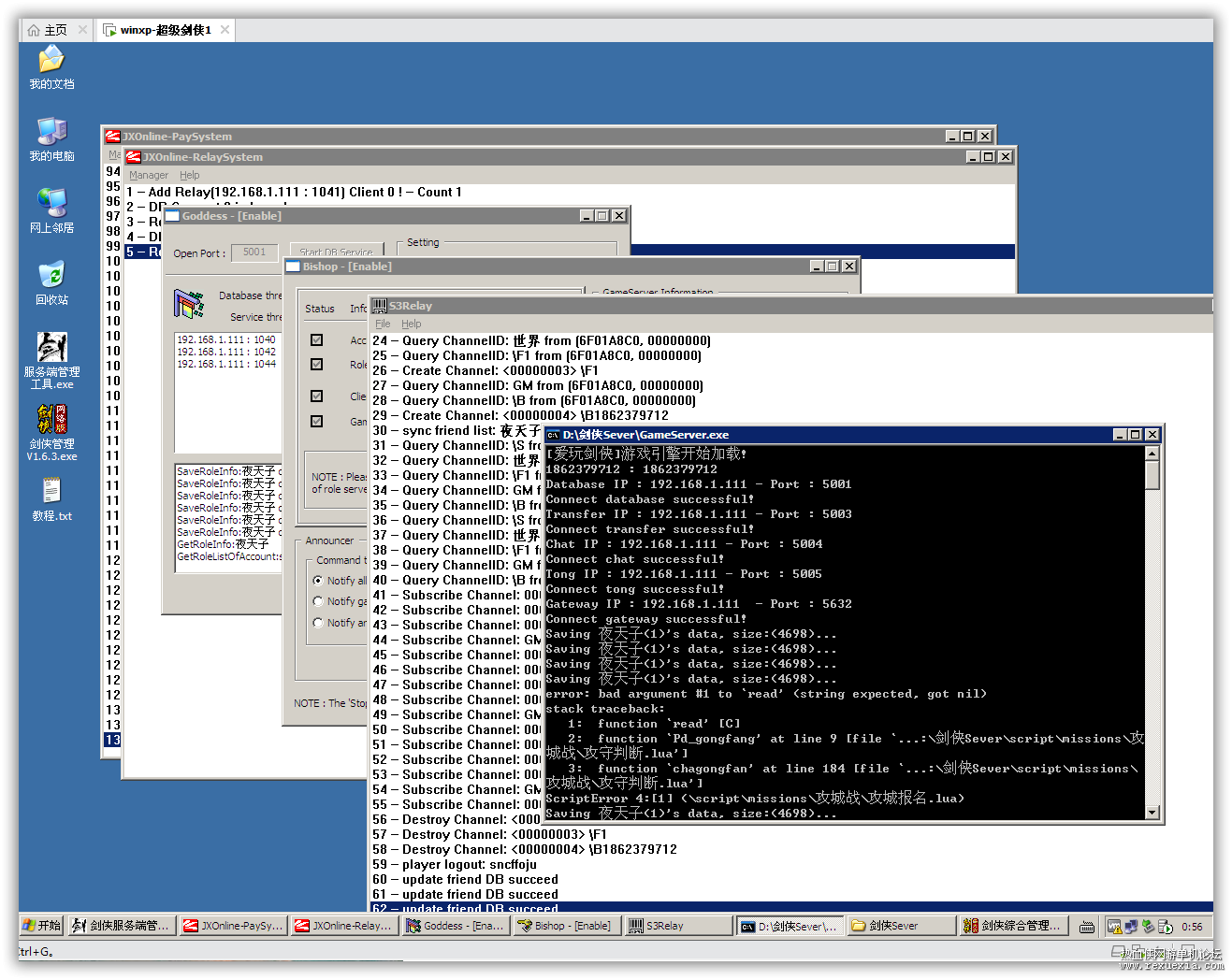Toggle the fourth status checkbox in Bishop
Viewport: 1232px width, 980px height.
pyautogui.click(x=317, y=422)
